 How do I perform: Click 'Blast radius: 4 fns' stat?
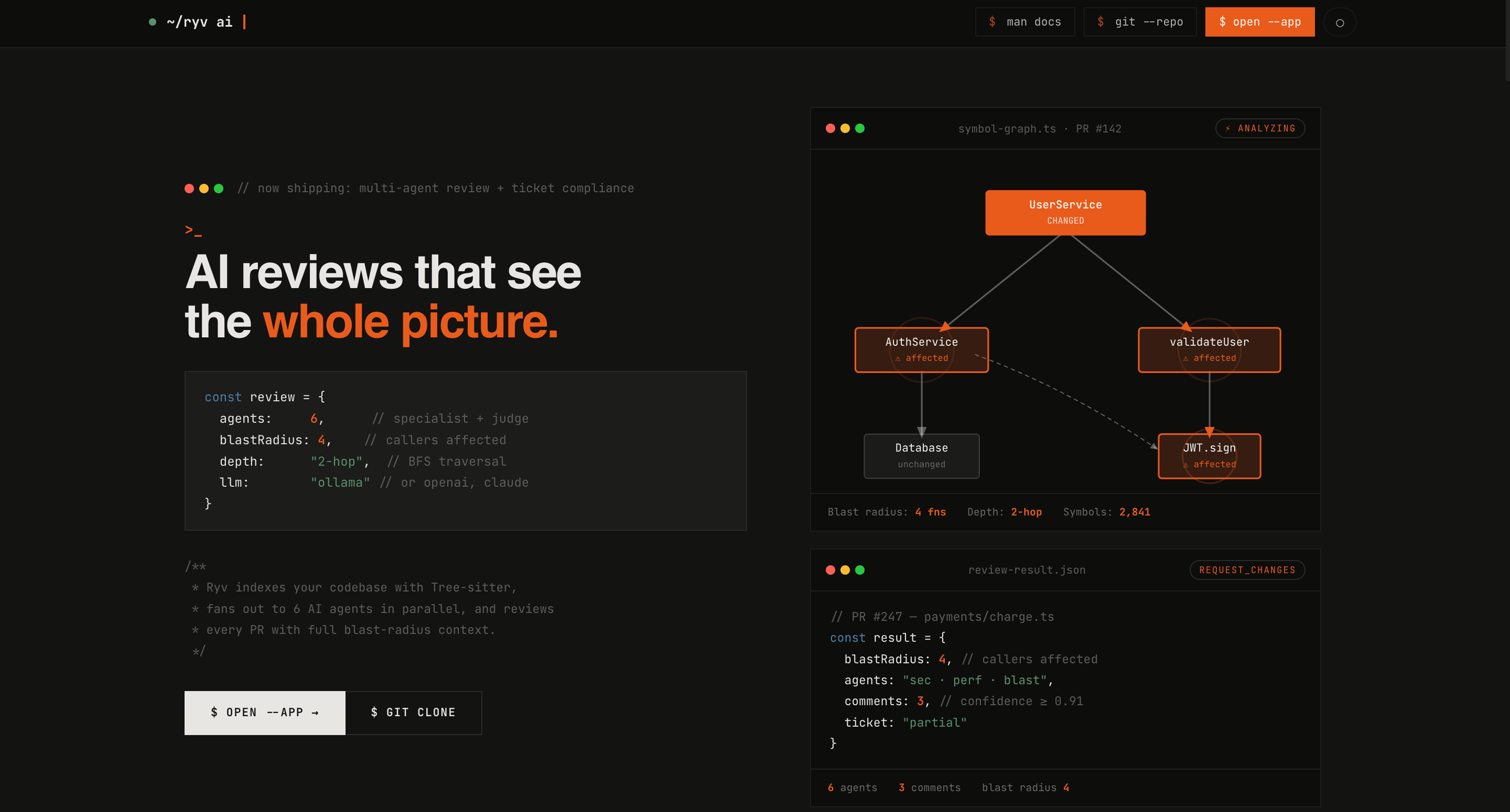(886, 512)
